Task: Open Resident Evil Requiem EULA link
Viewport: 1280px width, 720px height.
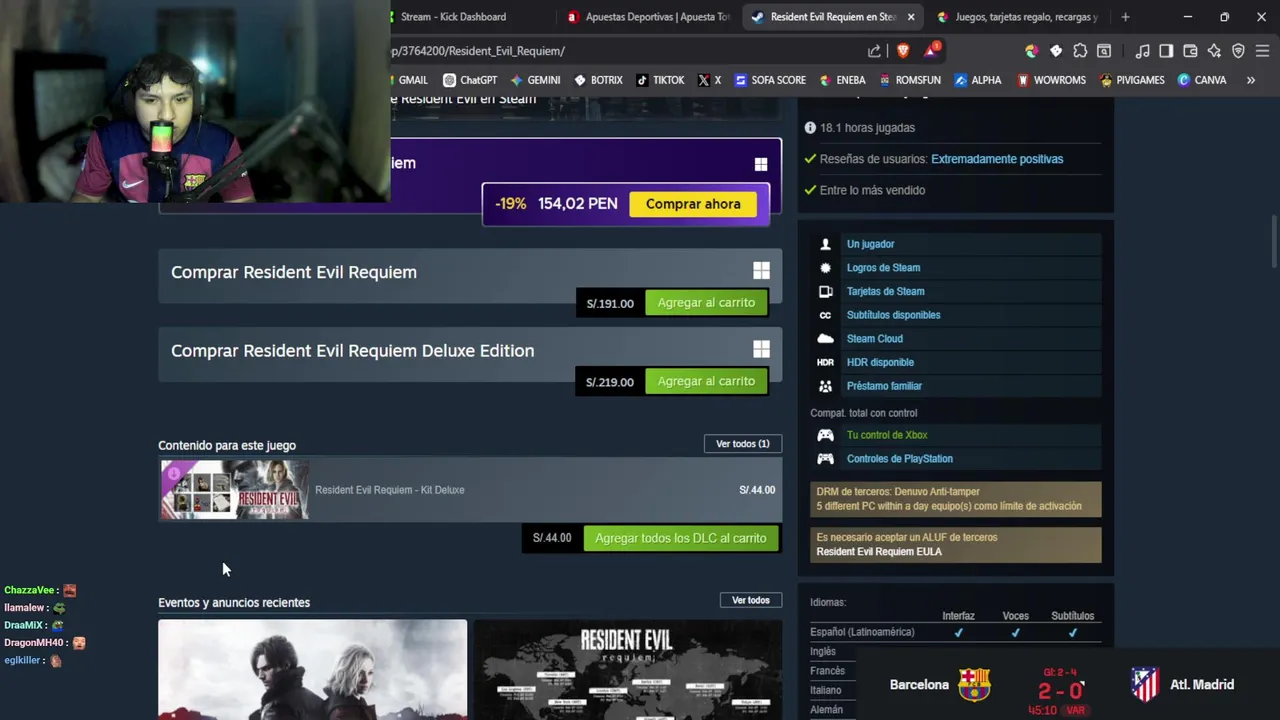Action: 879,552
